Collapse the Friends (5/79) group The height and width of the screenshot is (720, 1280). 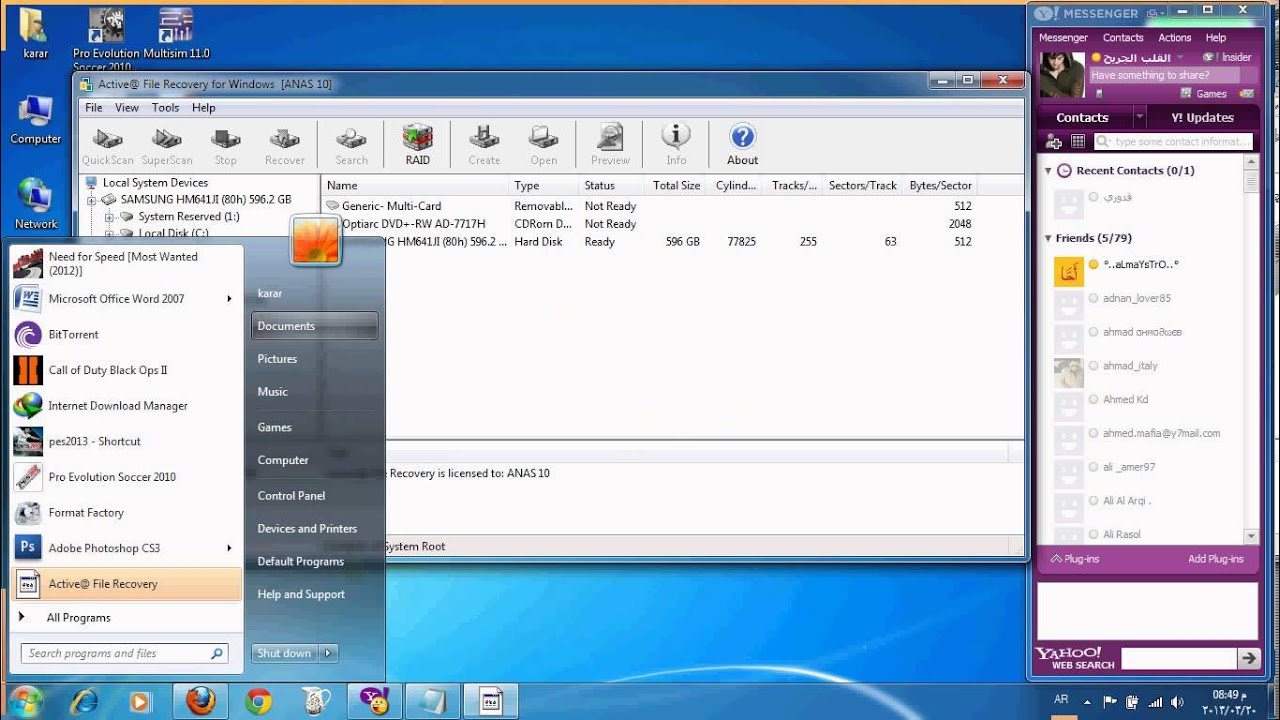click(x=1048, y=239)
